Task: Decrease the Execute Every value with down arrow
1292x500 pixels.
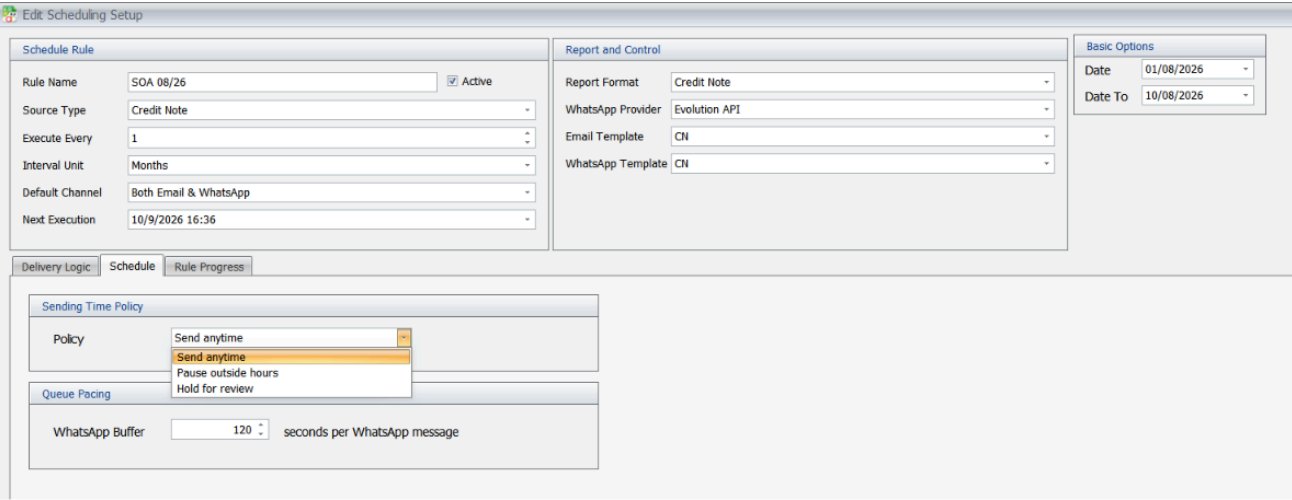Action: pos(528,143)
